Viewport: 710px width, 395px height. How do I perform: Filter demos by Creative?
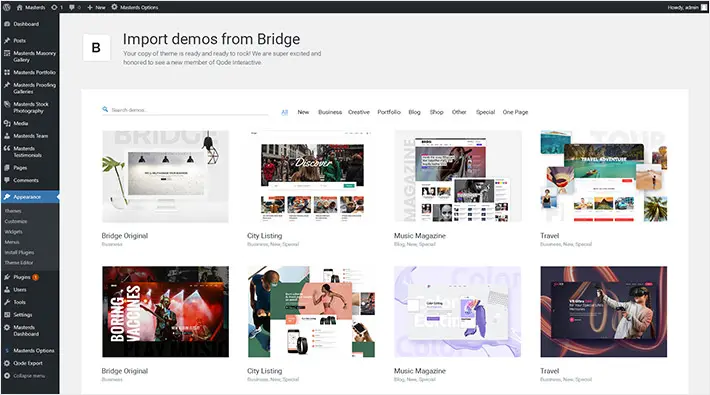(359, 112)
